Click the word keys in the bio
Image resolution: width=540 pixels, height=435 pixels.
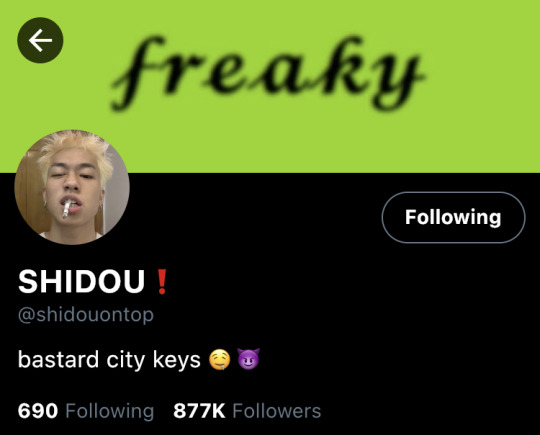(x=177, y=361)
